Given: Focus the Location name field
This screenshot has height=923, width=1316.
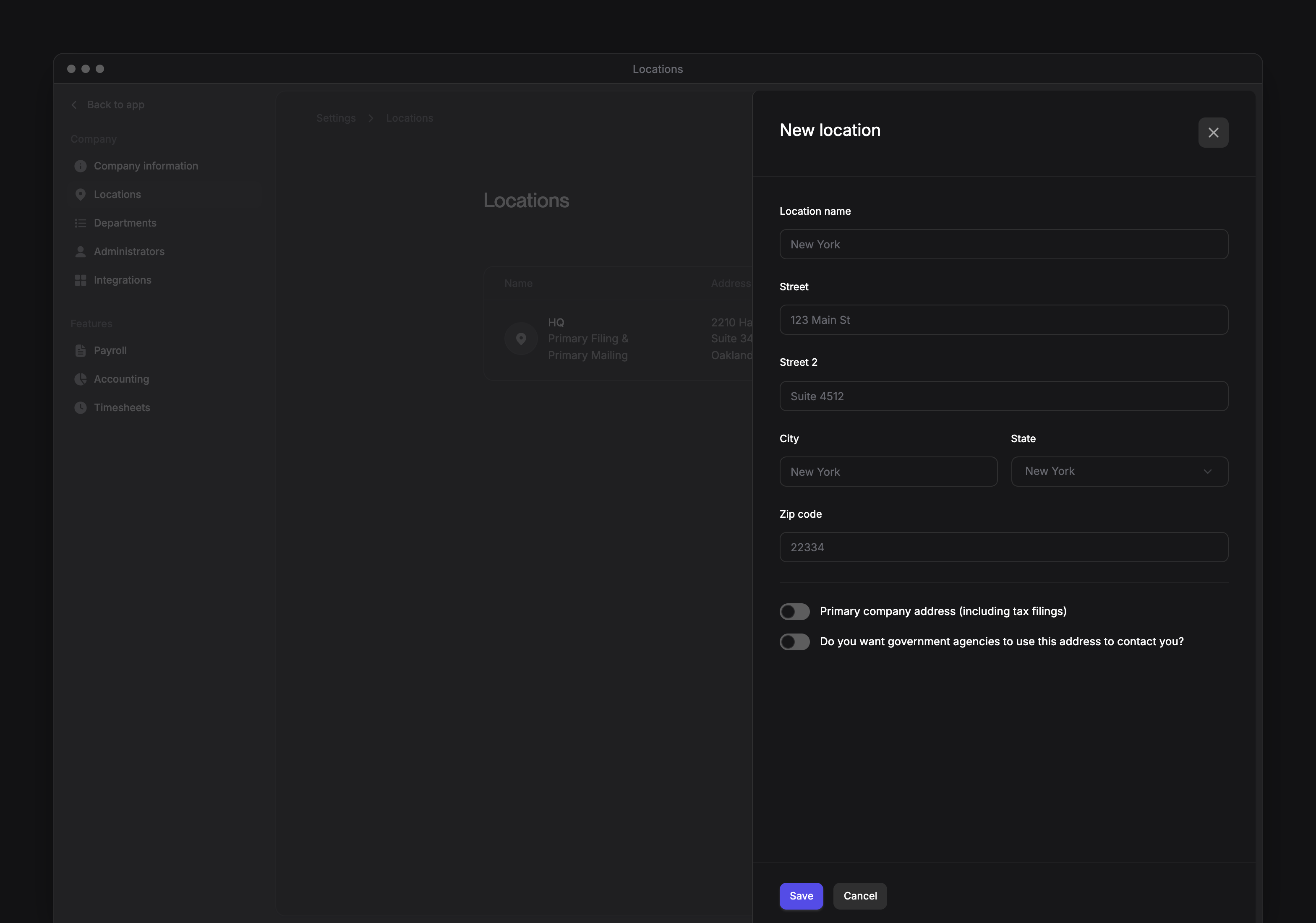Looking at the screenshot, I should (1004, 245).
